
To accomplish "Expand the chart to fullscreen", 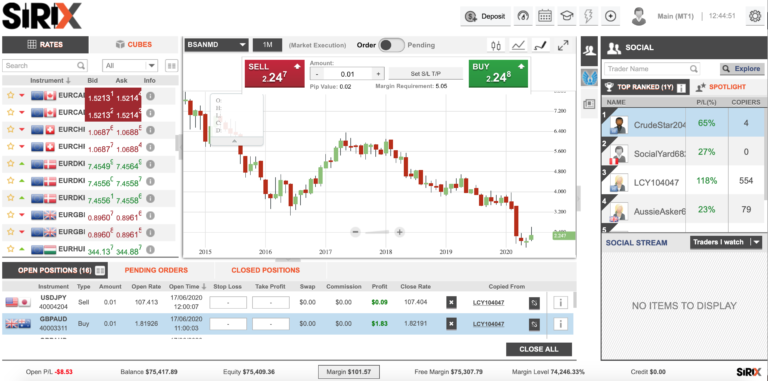I will pos(563,46).
